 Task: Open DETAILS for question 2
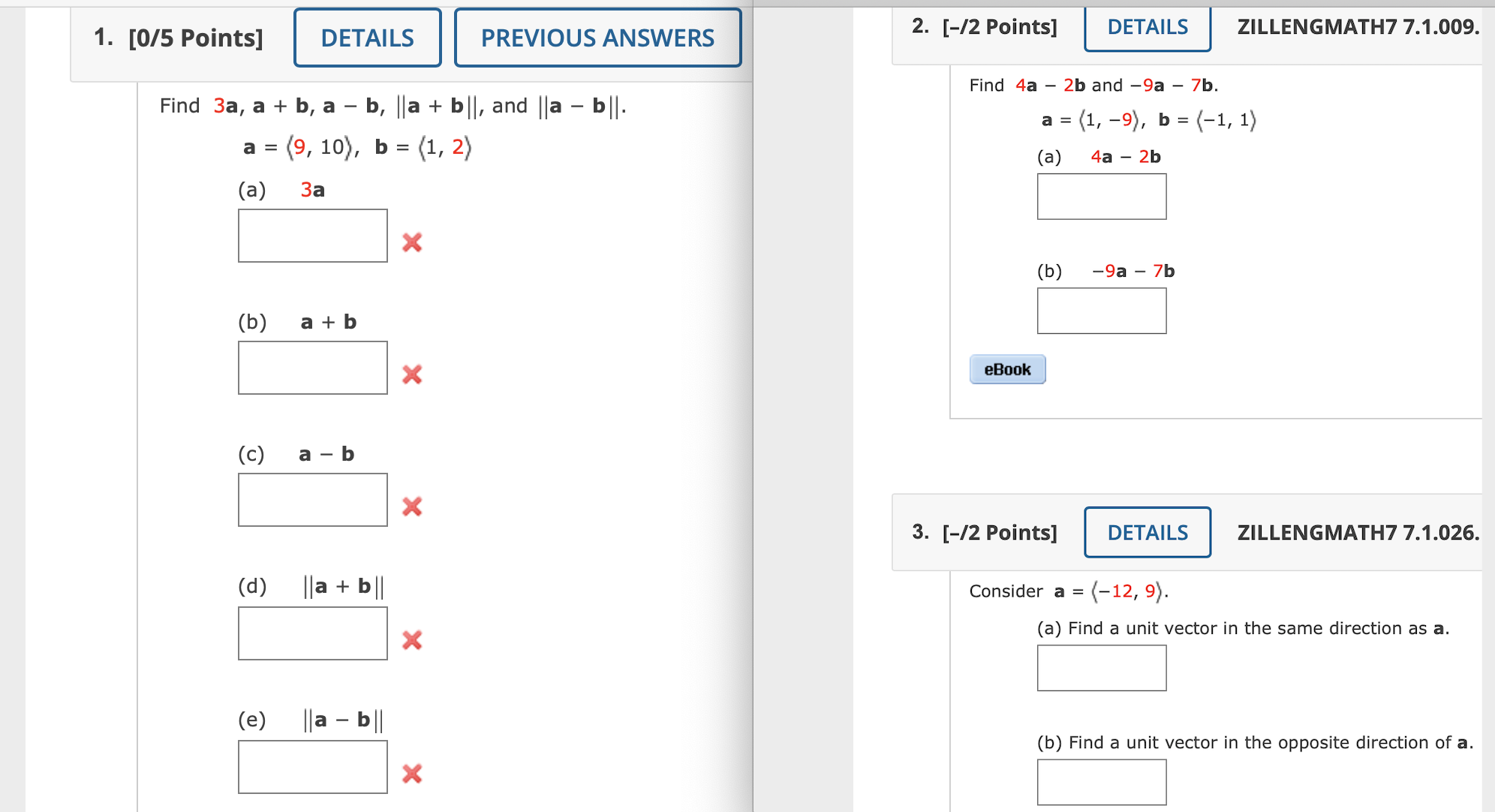[x=1147, y=26]
